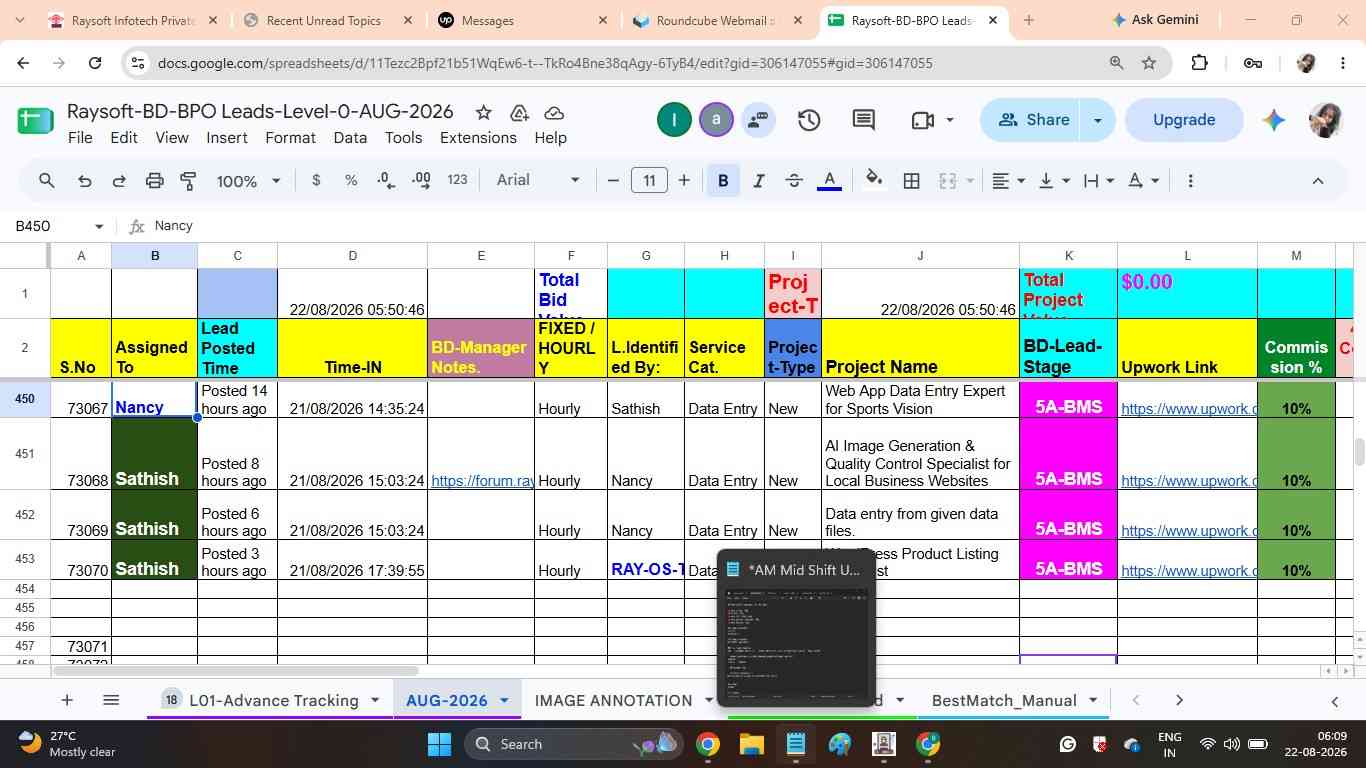Toggle strikethrough formatting button
1366x768 pixels.
(x=793, y=181)
